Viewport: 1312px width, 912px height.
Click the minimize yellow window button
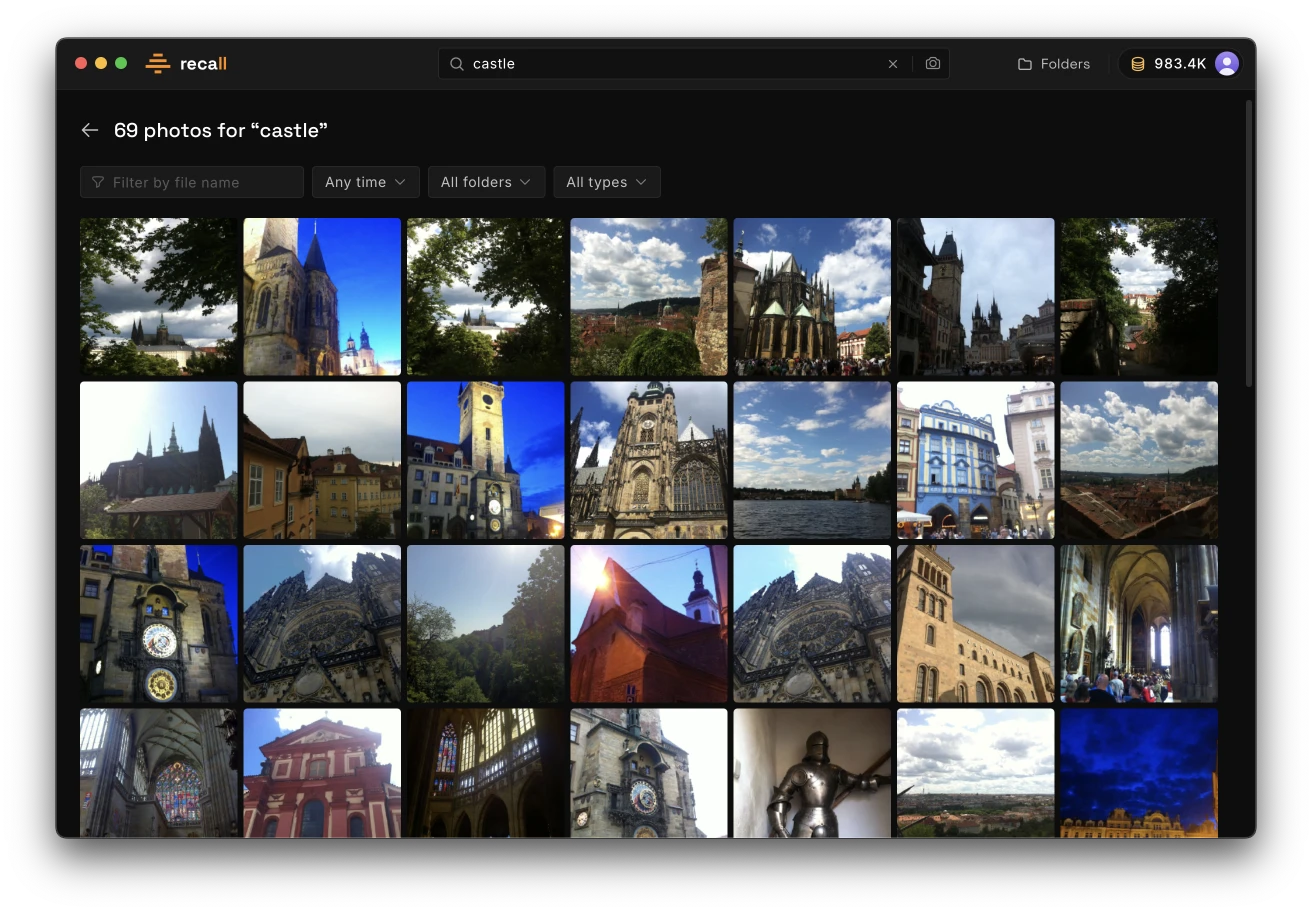101,63
